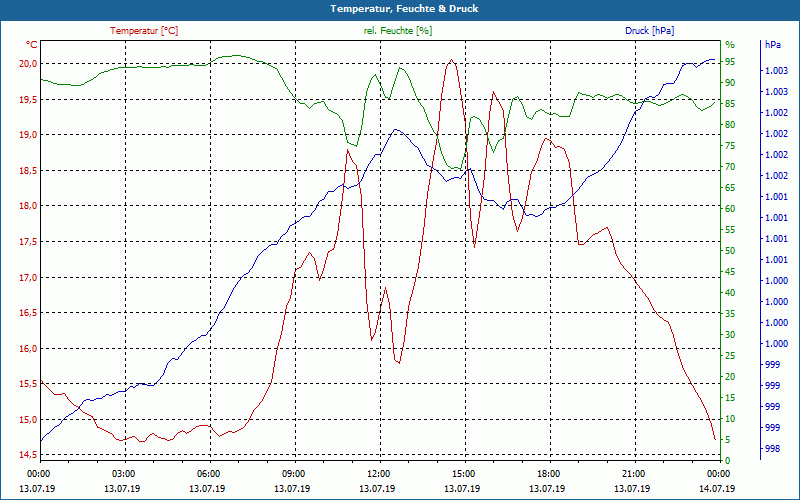
Task: Click the '15,5' temperature axis value
Action: [x=29, y=384]
